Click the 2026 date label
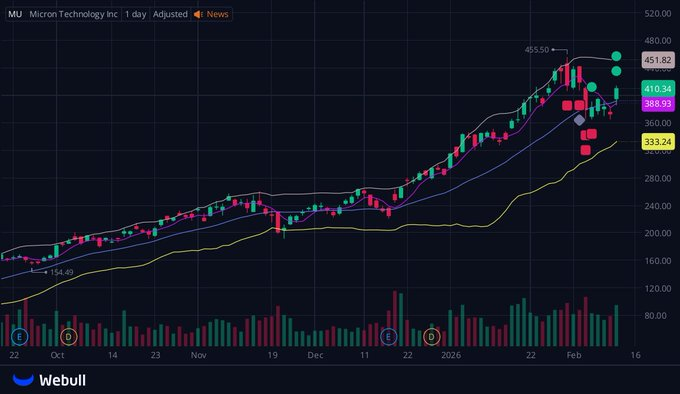The image size is (680, 394). [451, 355]
